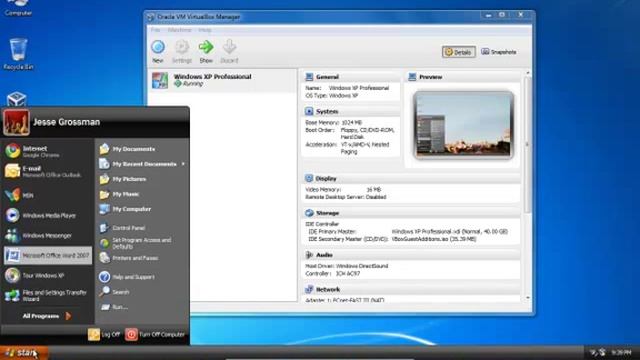The width and height of the screenshot is (640, 360).
Task: Click the Running status text
Action: pos(193,84)
